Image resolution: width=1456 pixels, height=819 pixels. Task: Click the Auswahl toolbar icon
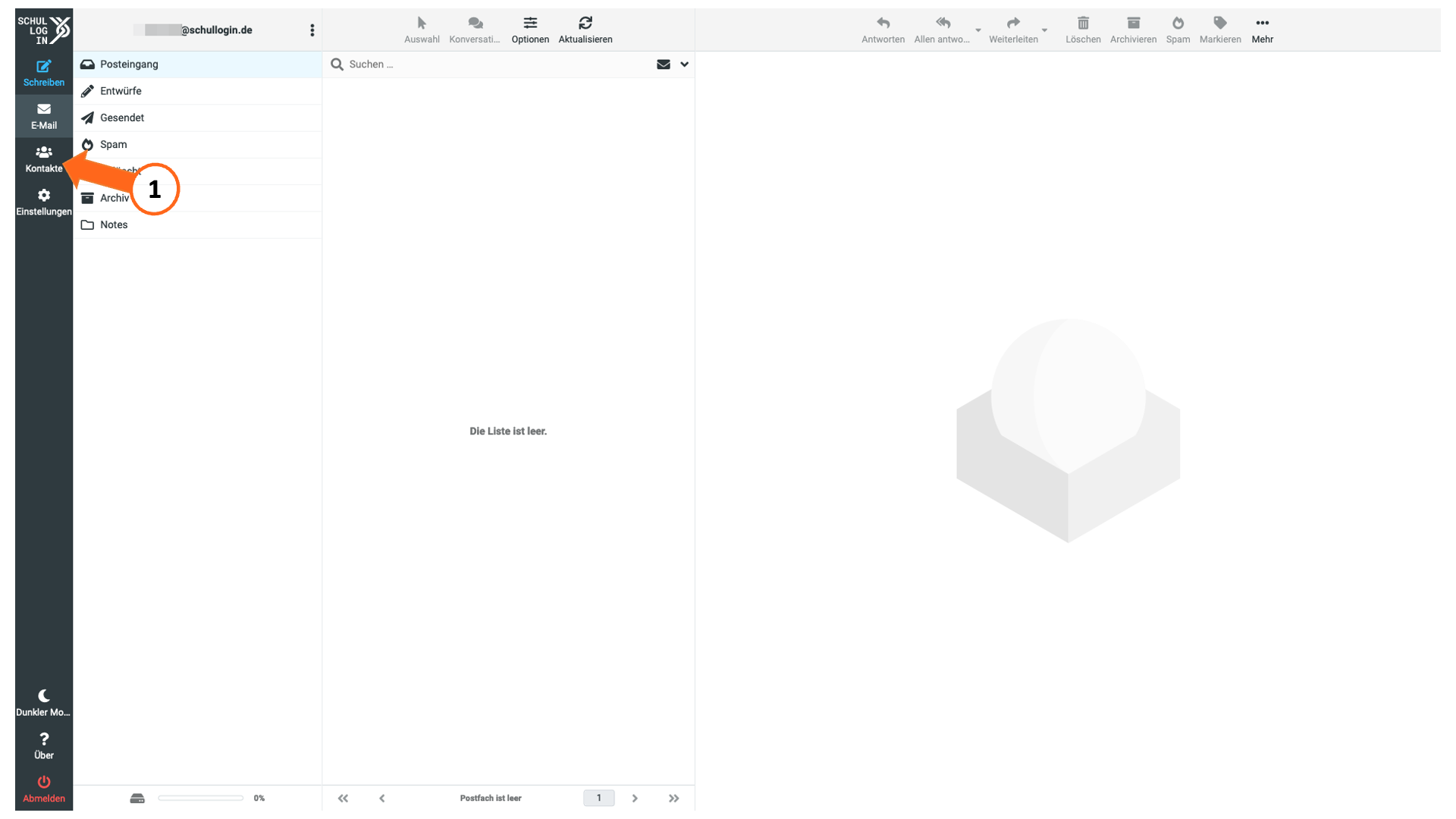pos(422,30)
